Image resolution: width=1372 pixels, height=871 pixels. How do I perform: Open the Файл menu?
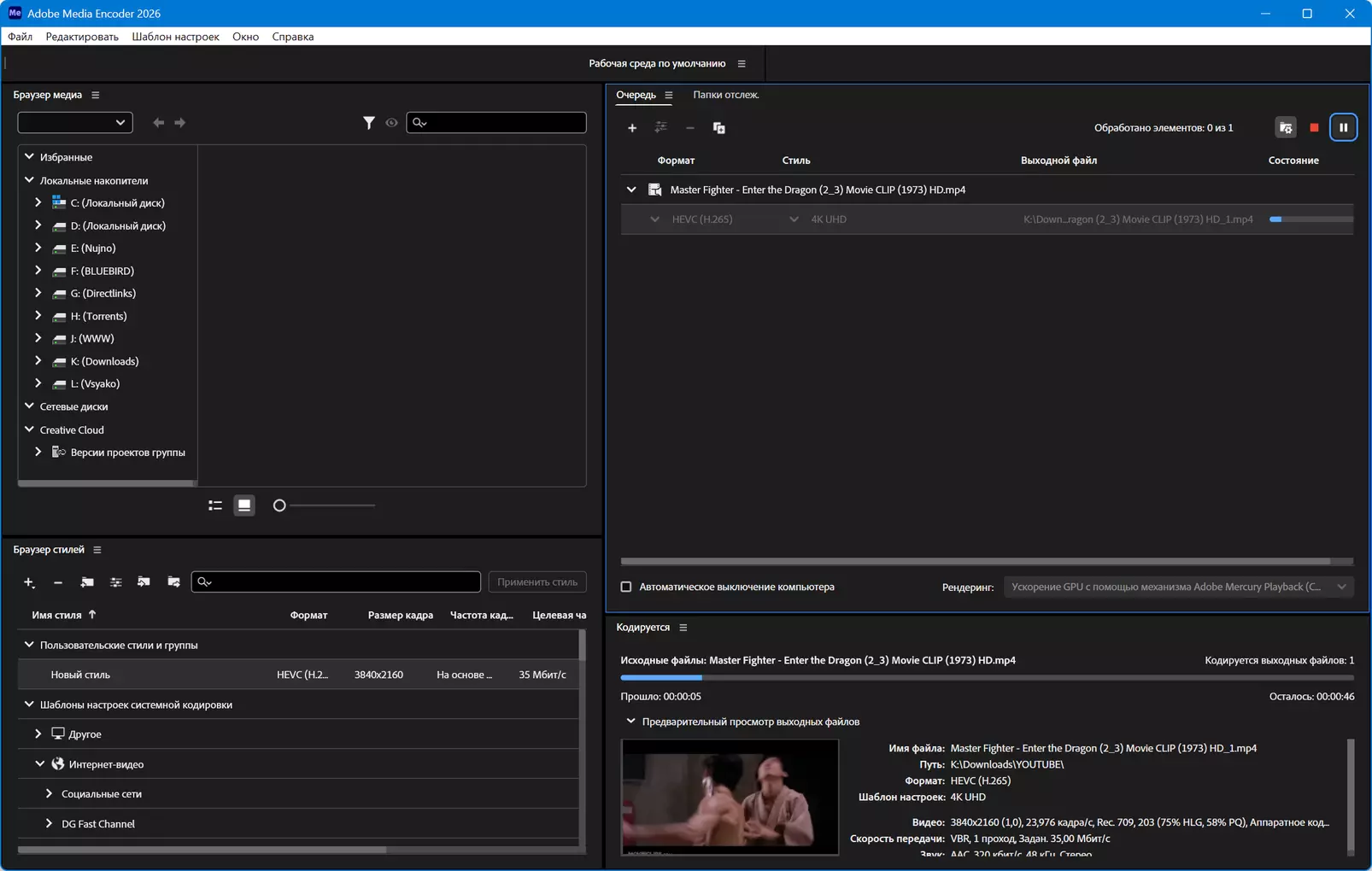(21, 37)
